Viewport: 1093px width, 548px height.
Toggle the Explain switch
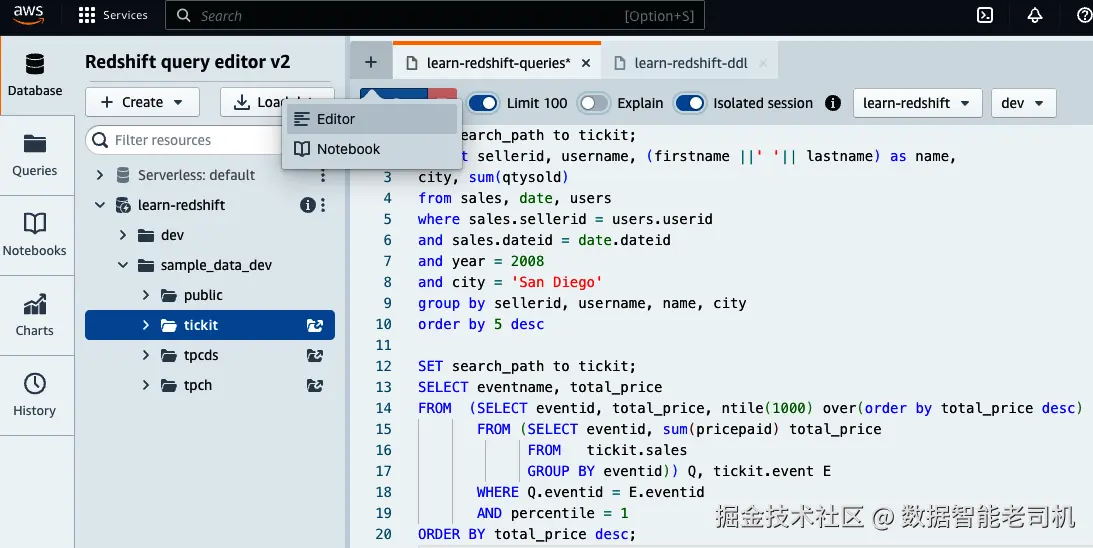(593, 103)
